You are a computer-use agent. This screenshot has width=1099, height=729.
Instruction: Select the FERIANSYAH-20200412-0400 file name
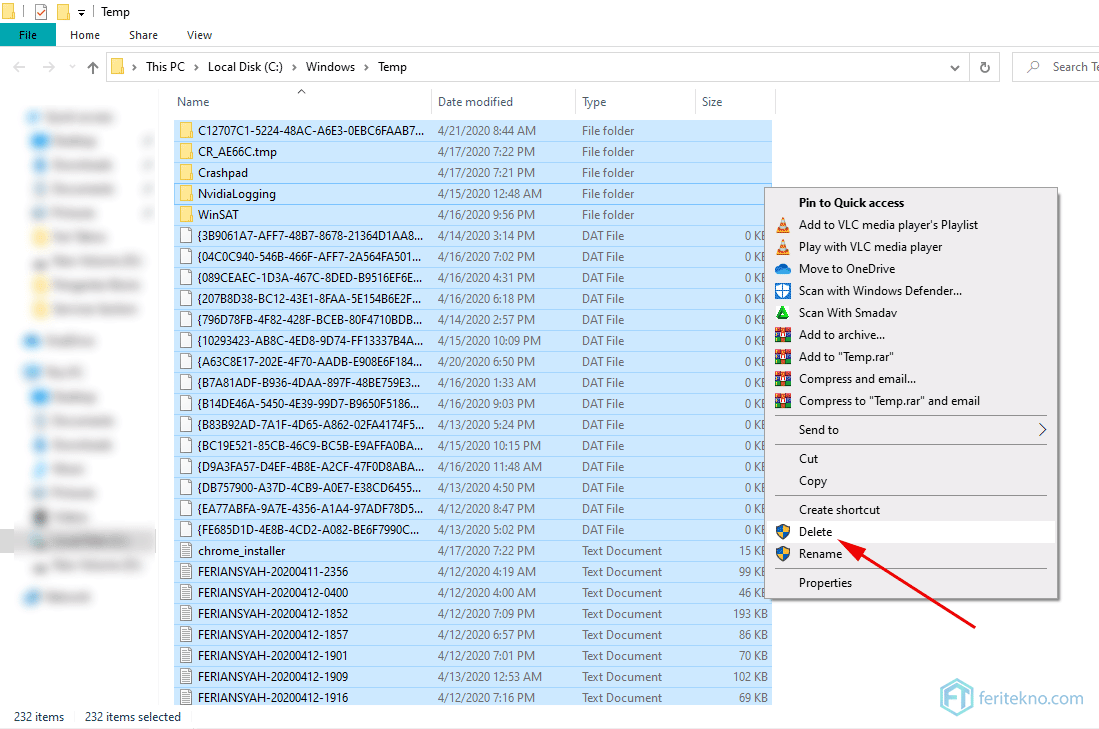tap(273, 593)
